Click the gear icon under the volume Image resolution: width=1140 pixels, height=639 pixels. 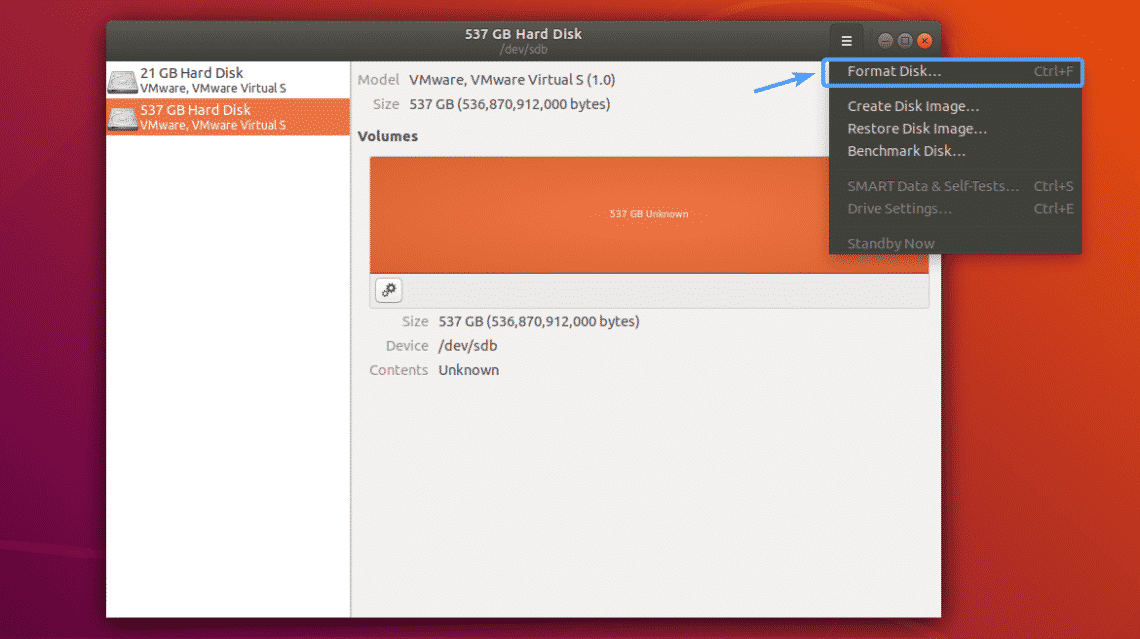(x=389, y=290)
